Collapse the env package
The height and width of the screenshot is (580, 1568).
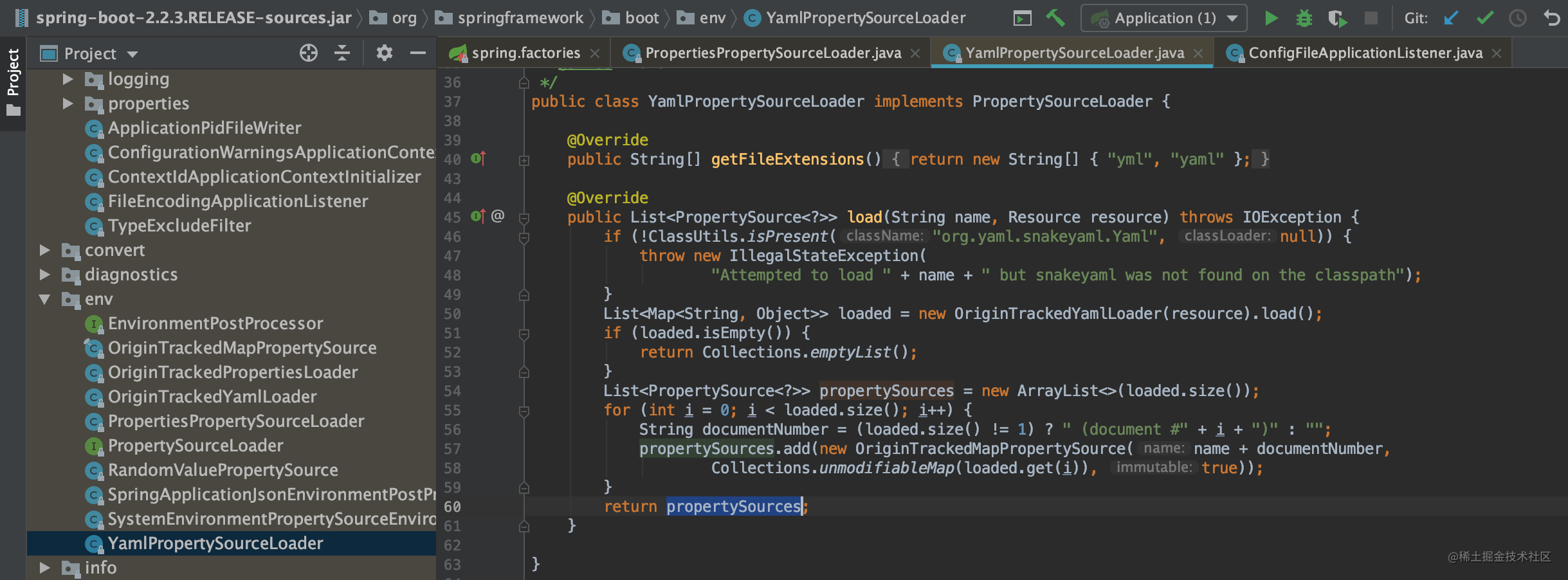point(44,299)
